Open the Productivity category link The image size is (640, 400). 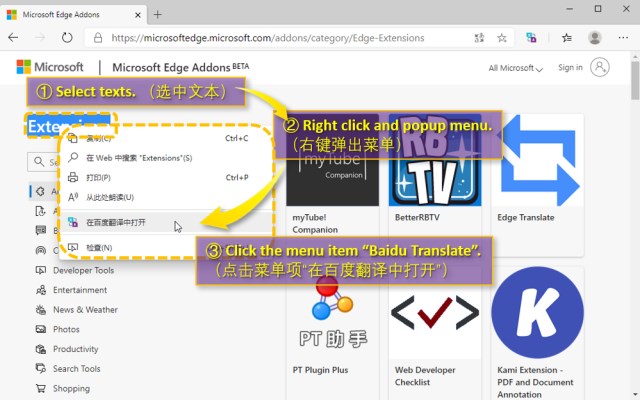(76, 349)
